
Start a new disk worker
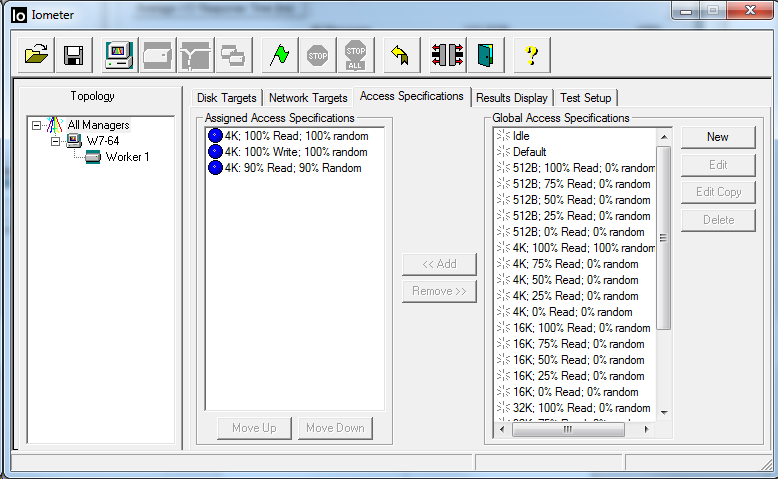[157, 55]
